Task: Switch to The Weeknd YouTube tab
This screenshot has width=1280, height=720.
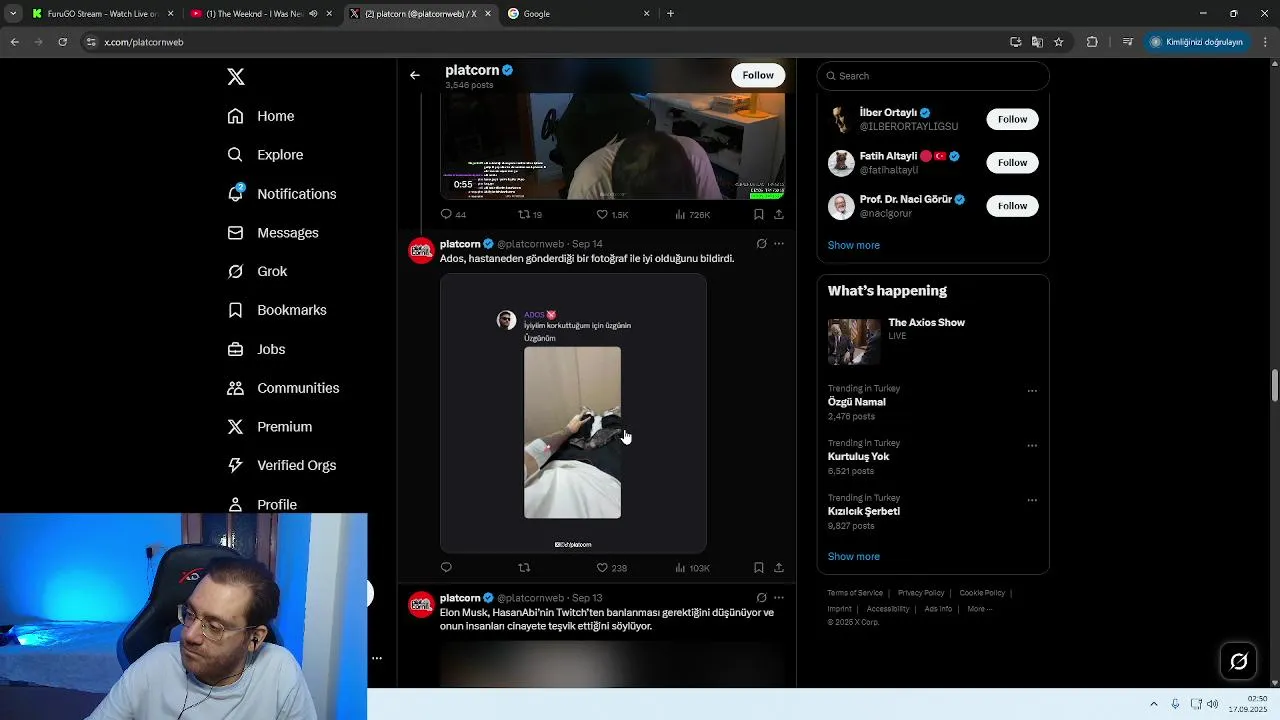Action: point(261,14)
